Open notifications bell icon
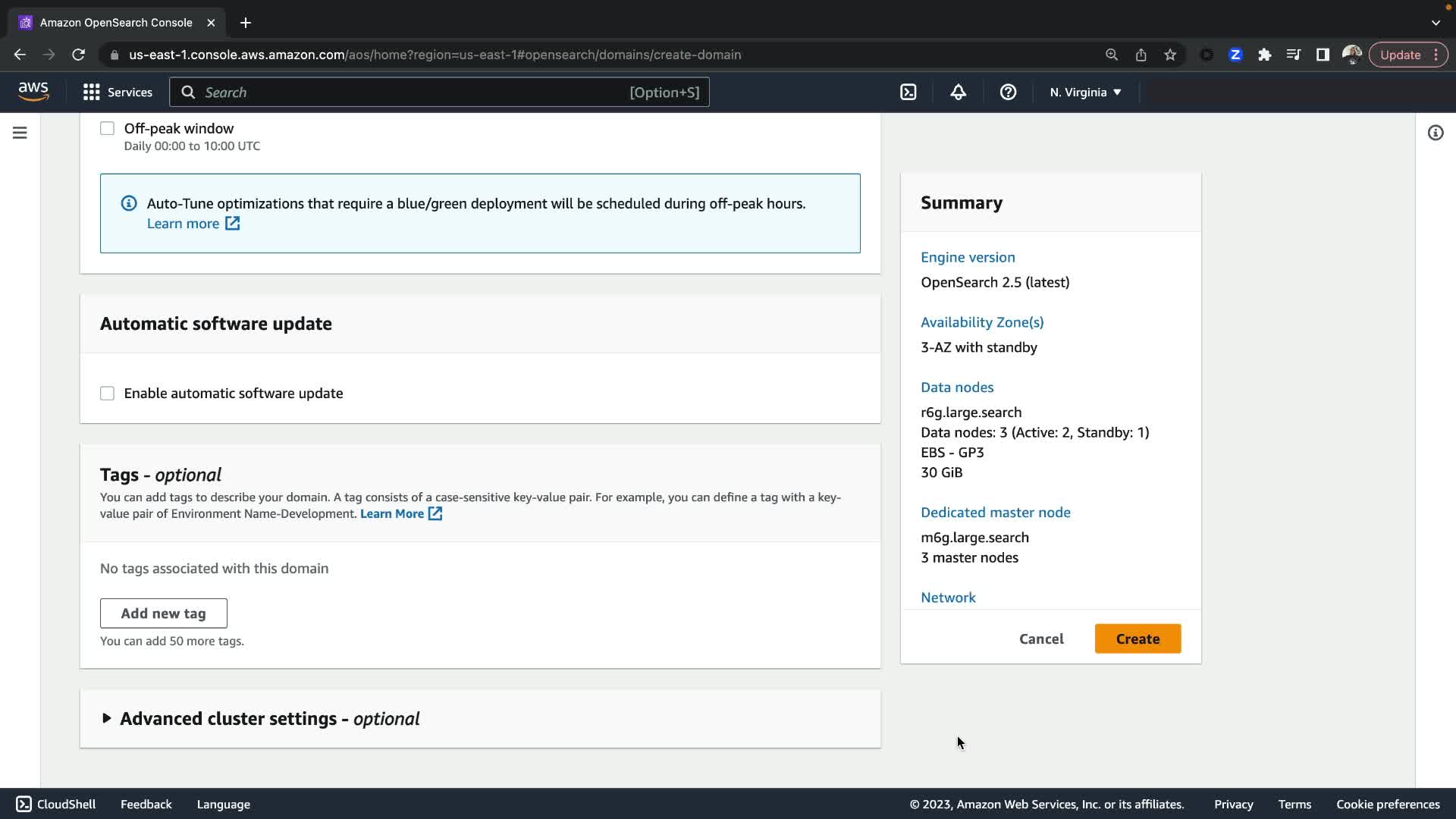Image resolution: width=1456 pixels, height=819 pixels. pyautogui.click(x=958, y=92)
